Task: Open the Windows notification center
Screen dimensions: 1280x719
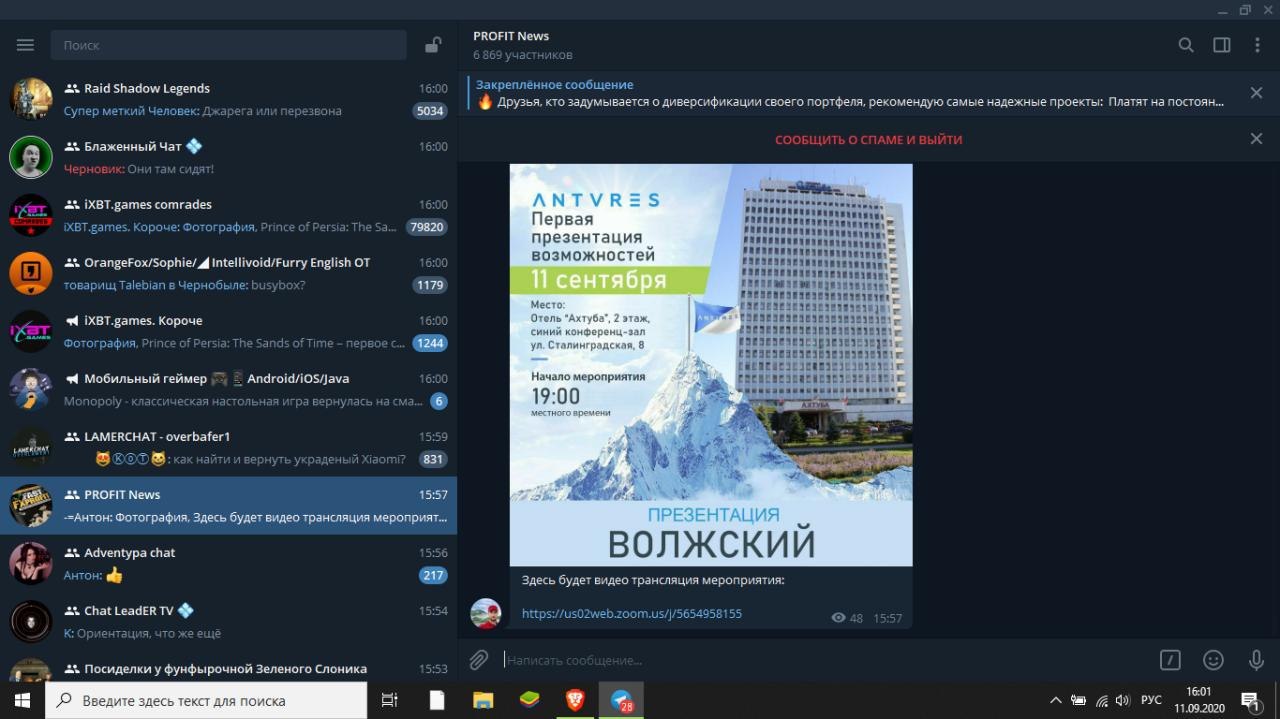Action: [x=1249, y=700]
